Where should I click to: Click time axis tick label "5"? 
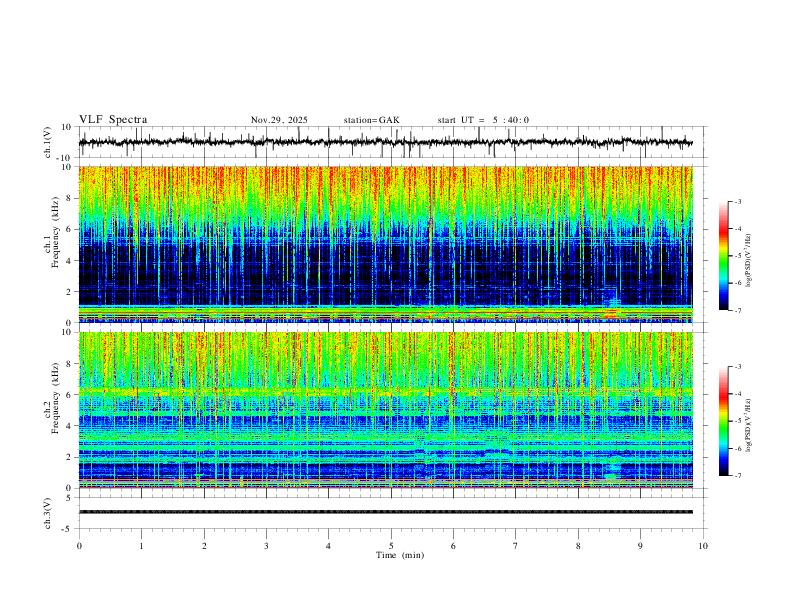pyautogui.click(x=391, y=546)
